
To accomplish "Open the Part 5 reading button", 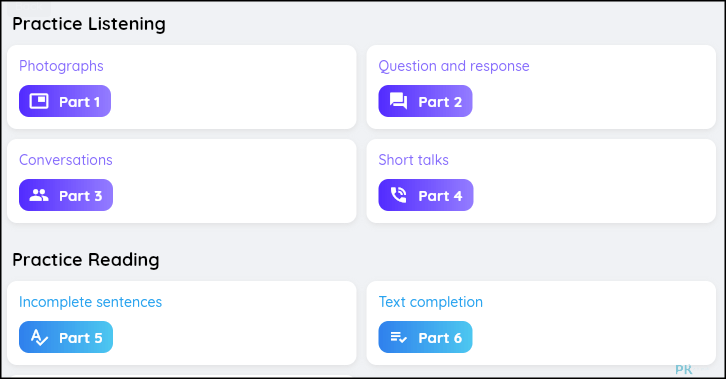I will pyautogui.click(x=66, y=337).
